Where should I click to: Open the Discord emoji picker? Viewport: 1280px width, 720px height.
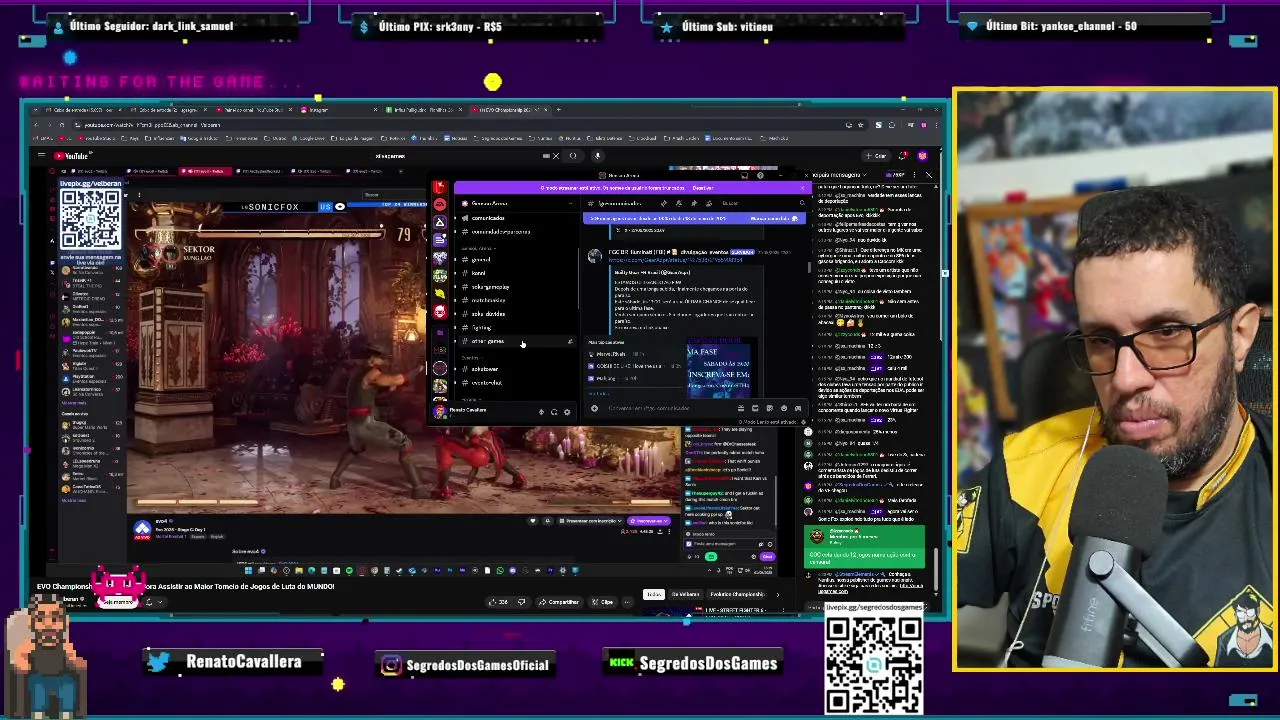pos(784,408)
